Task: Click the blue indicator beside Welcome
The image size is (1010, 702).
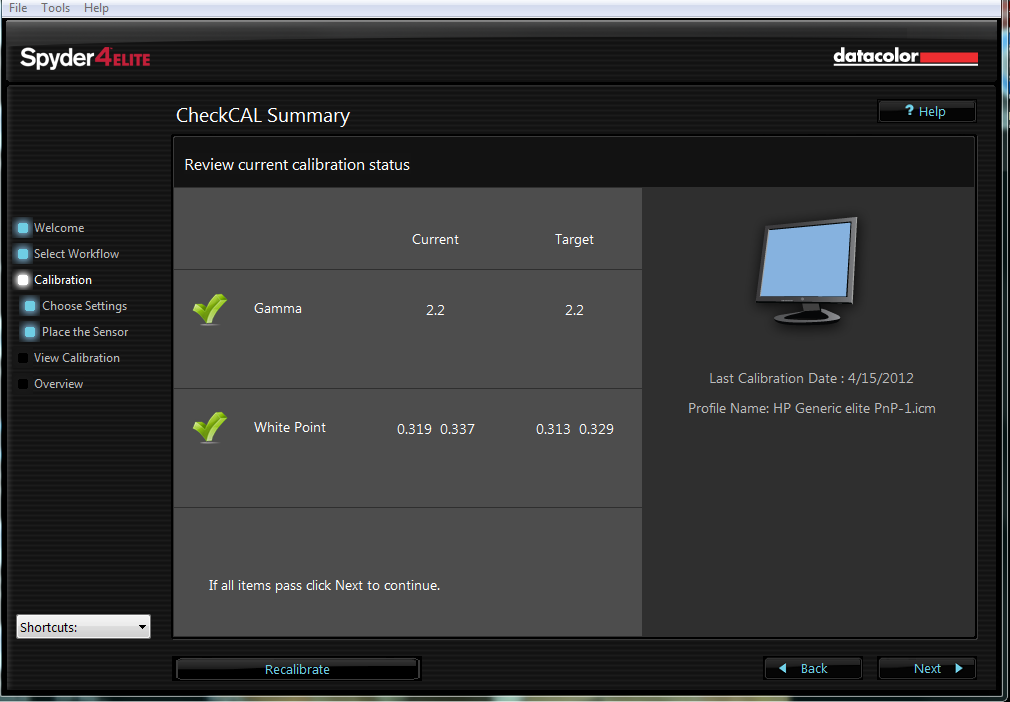Action: [x=23, y=228]
